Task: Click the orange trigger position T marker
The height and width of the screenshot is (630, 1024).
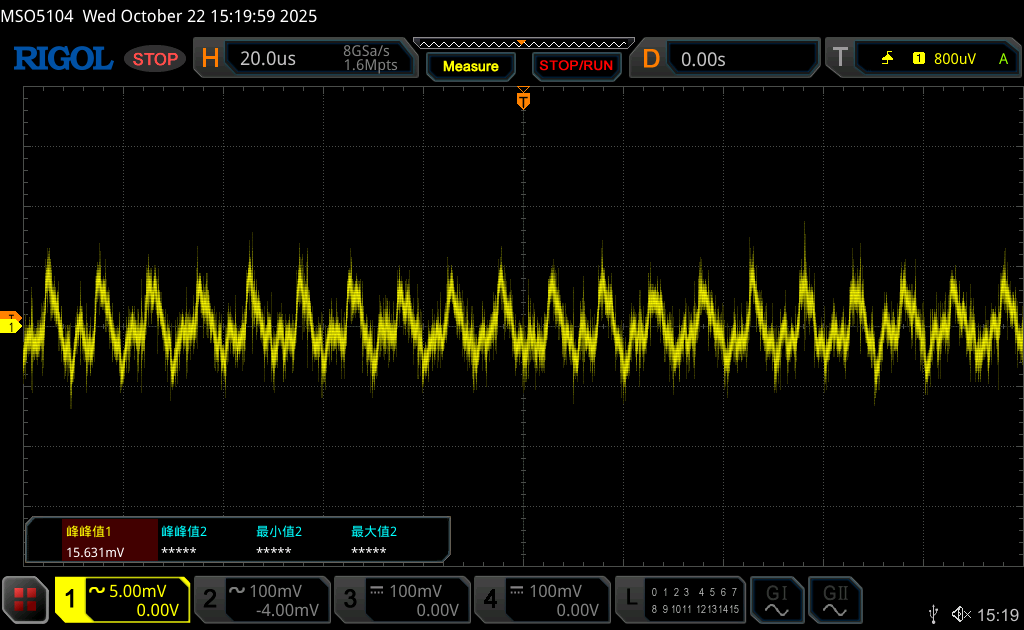Action: pyautogui.click(x=523, y=100)
